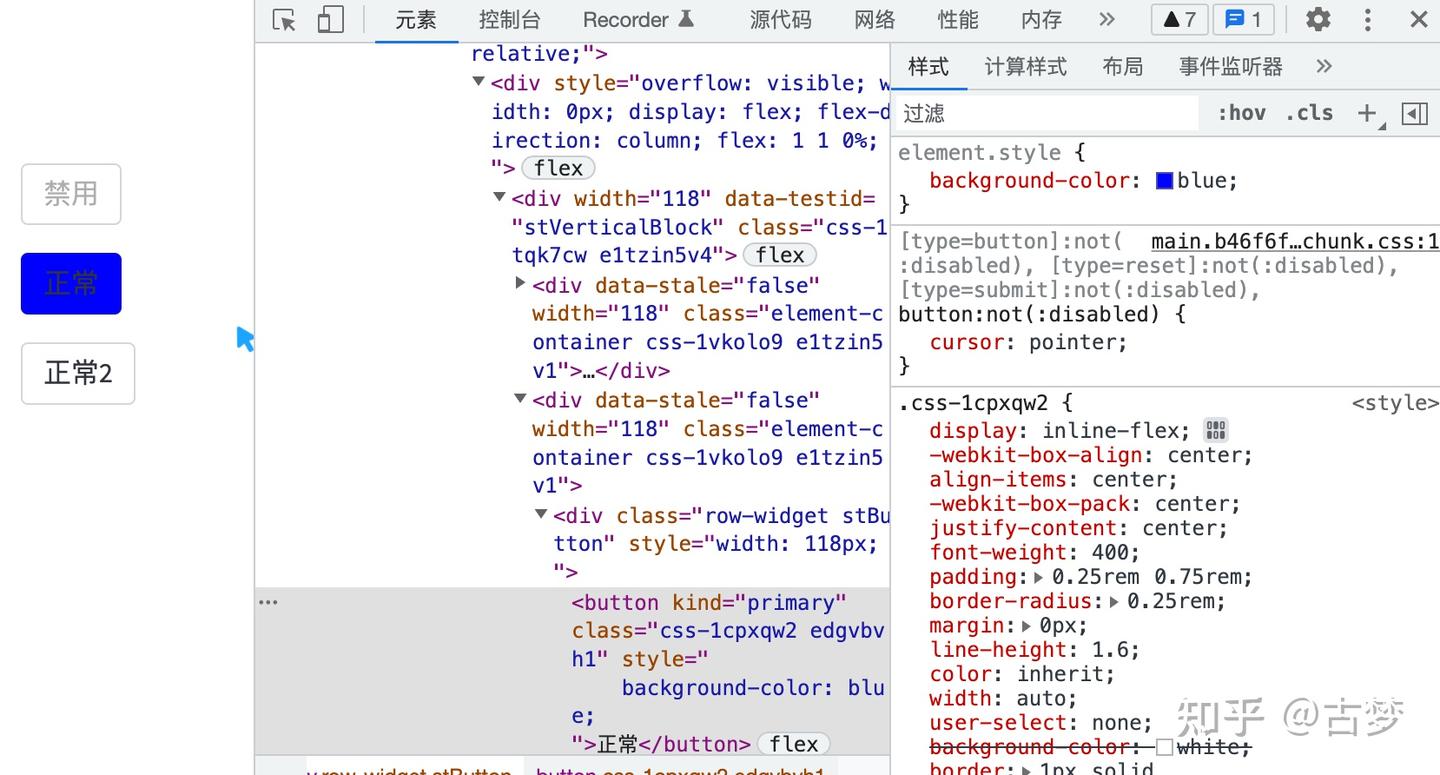The width and height of the screenshot is (1440, 775).
Task: Open the customize DevTools three-dot menu
Action: 1367,19
